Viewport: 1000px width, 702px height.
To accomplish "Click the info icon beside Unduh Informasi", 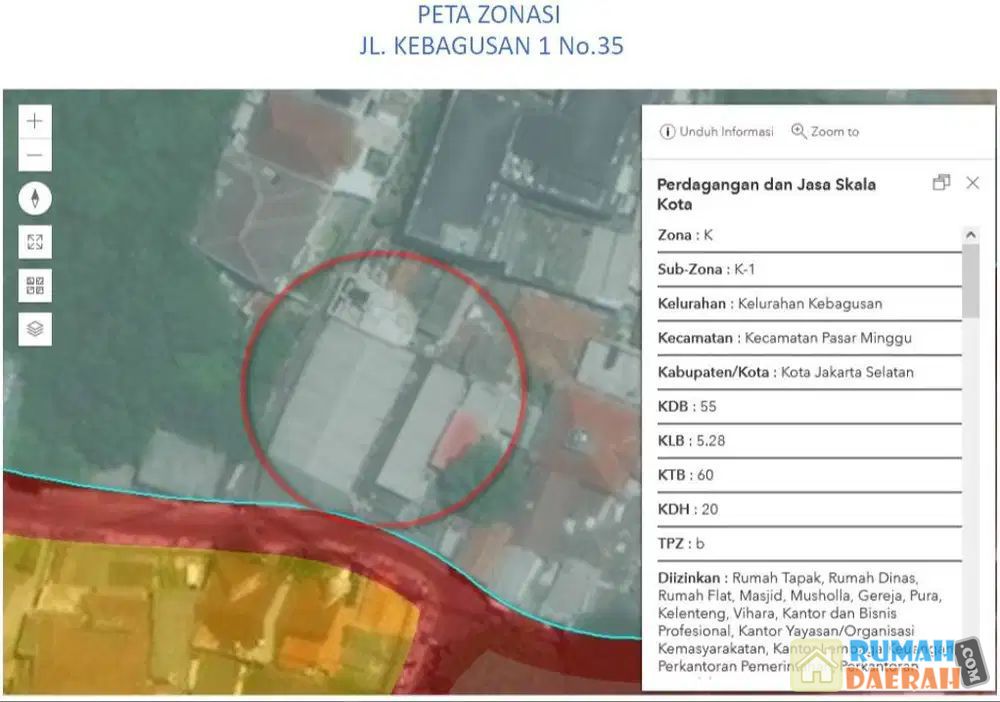I will 667,131.
